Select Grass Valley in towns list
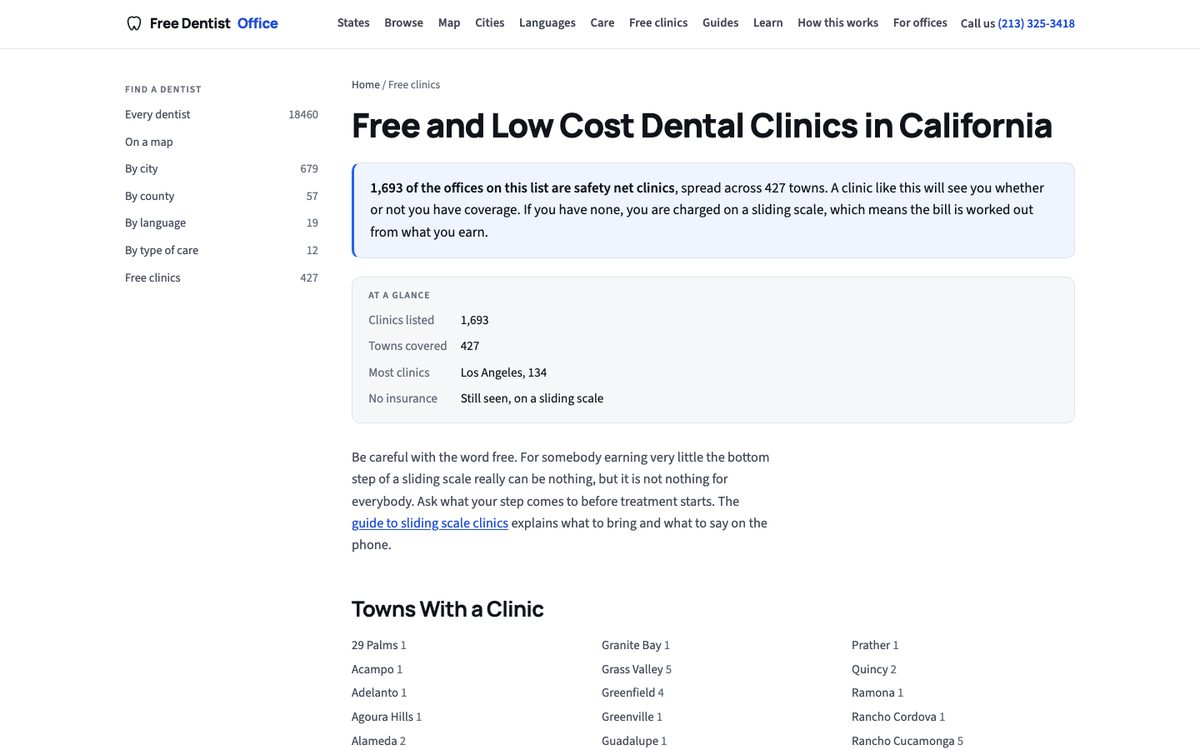Viewport: 1200px width, 750px height. (x=633, y=669)
